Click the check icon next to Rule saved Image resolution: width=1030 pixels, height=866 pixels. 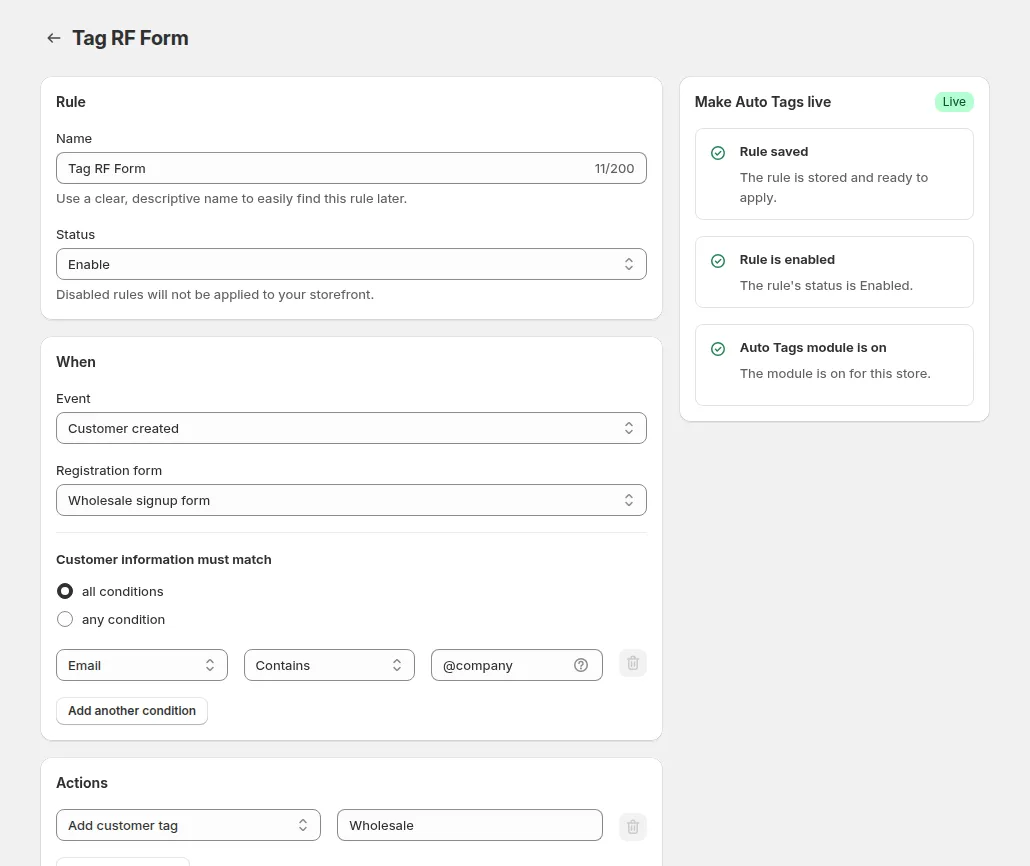718,152
